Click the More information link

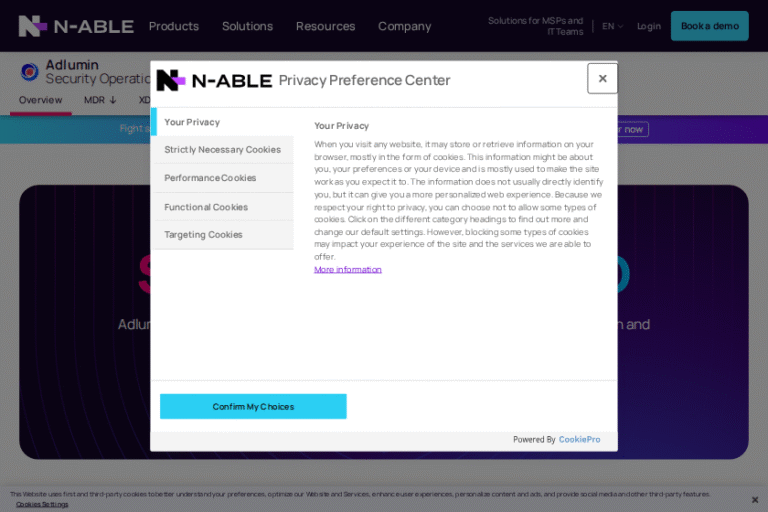348,270
